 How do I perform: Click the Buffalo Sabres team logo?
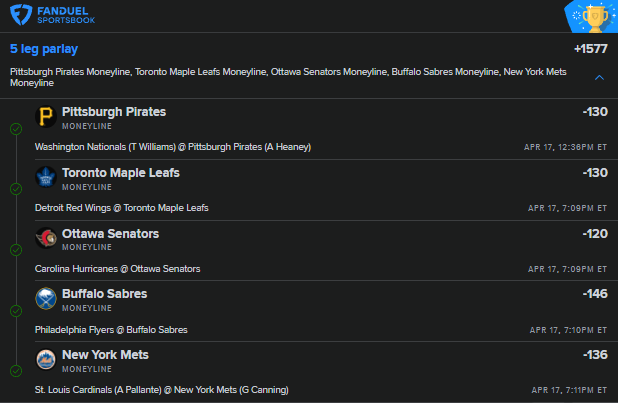pyautogui.click(x=45, y=299)
